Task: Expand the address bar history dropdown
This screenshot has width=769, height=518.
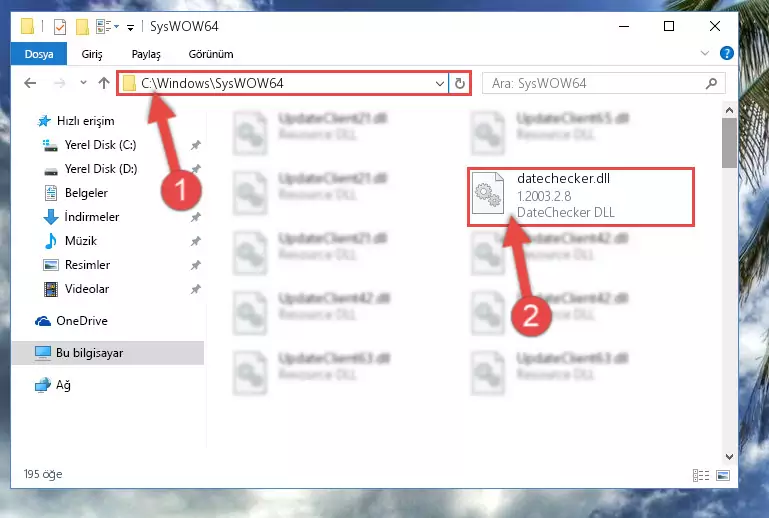Action: [439, 84]
